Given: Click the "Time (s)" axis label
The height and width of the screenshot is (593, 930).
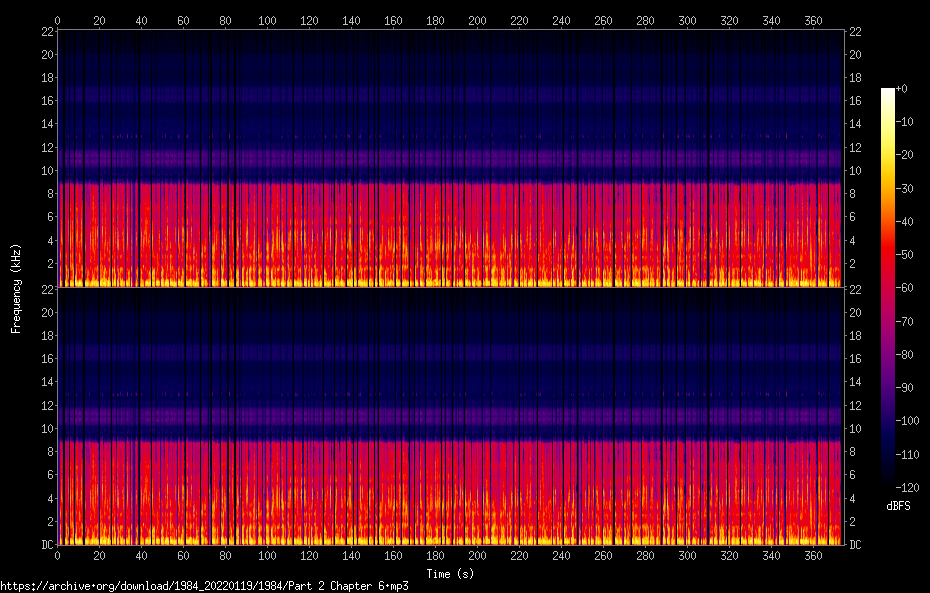Looking at the screenshot, I should pos(449,574).
